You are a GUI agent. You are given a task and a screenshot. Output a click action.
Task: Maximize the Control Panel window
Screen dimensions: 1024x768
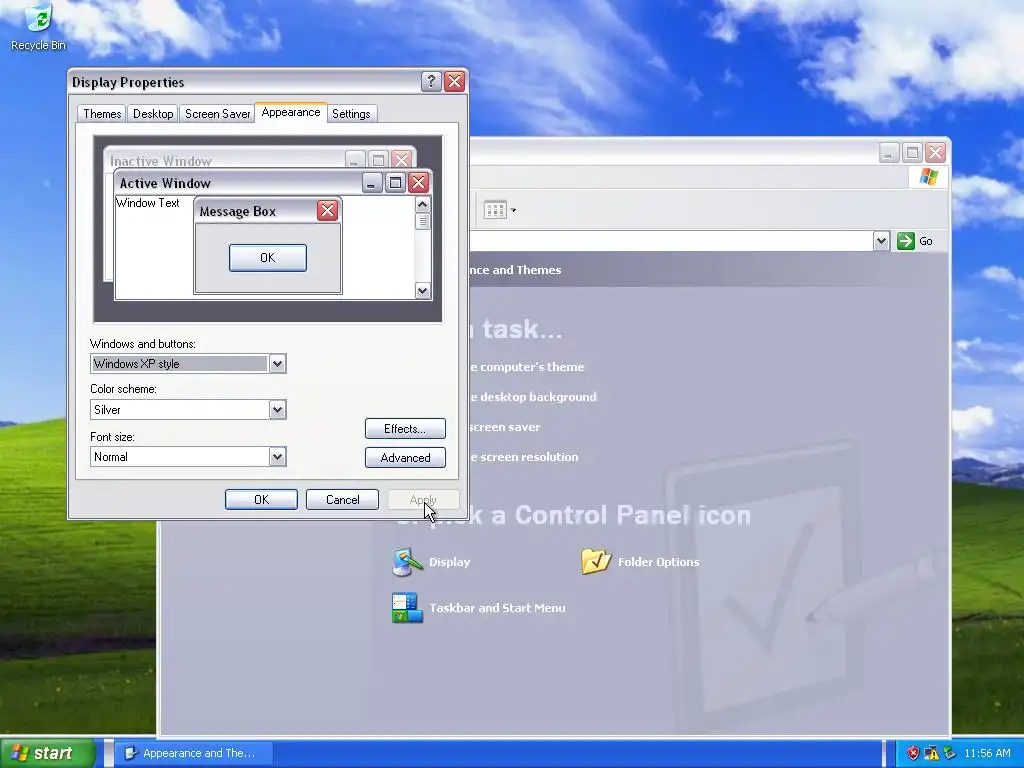912,153
